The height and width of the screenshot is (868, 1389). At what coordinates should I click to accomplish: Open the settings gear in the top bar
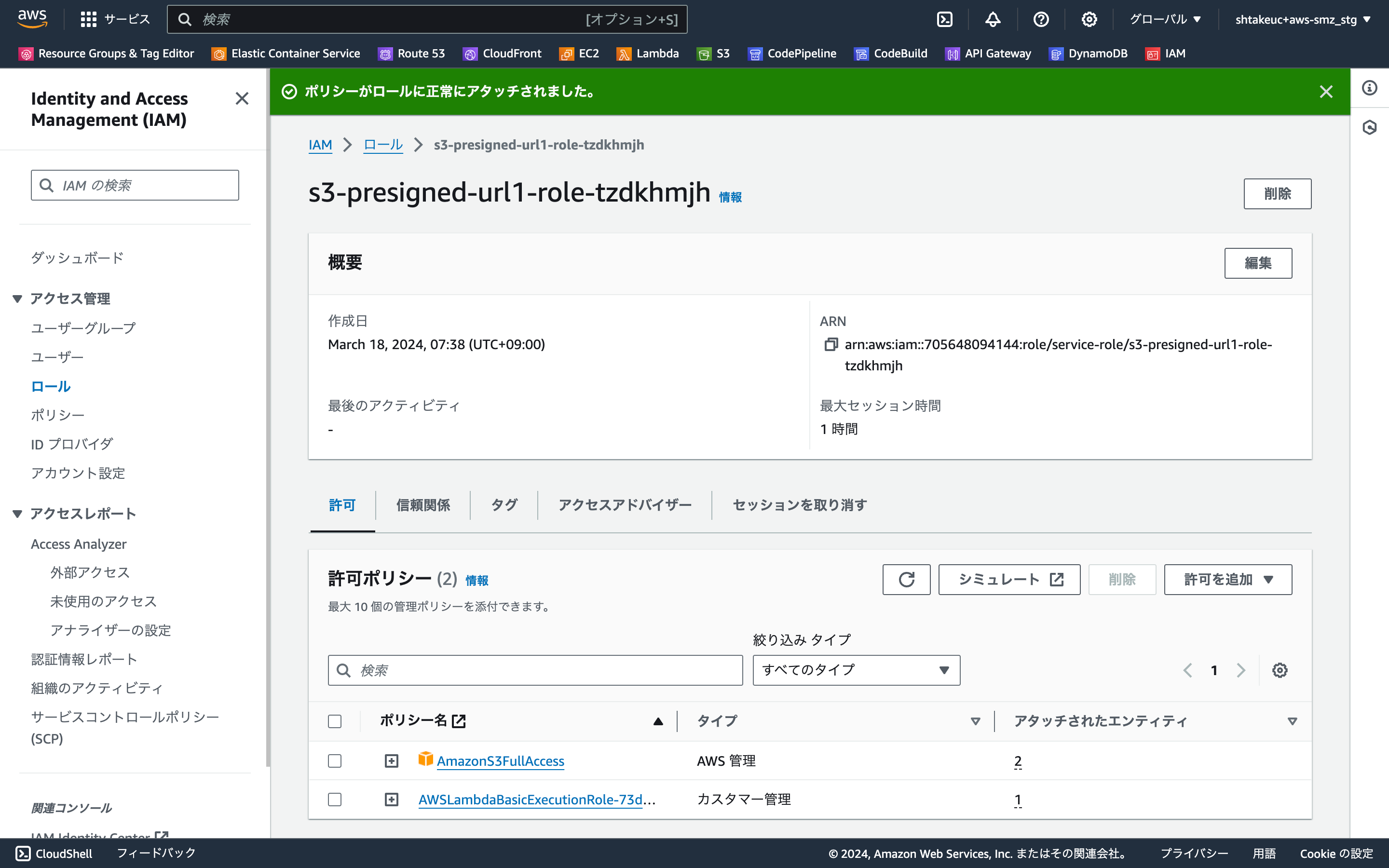click(x=1088, y=19)
